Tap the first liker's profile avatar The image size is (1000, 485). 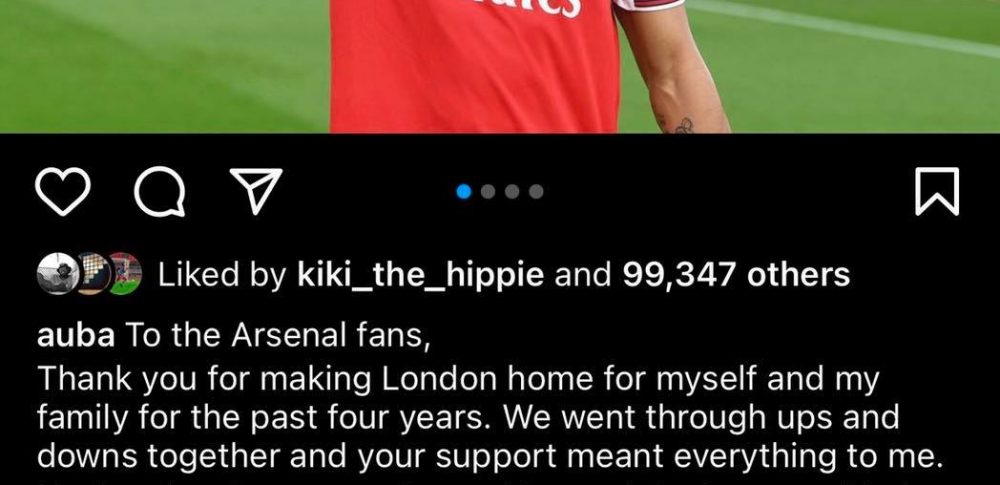point(57,274)
